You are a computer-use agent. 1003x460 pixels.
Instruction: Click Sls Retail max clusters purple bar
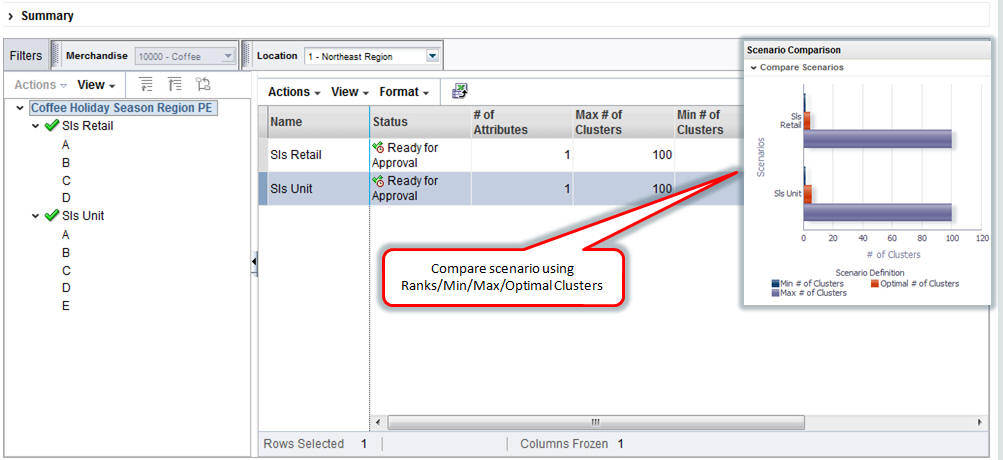(x=878, y=139)
